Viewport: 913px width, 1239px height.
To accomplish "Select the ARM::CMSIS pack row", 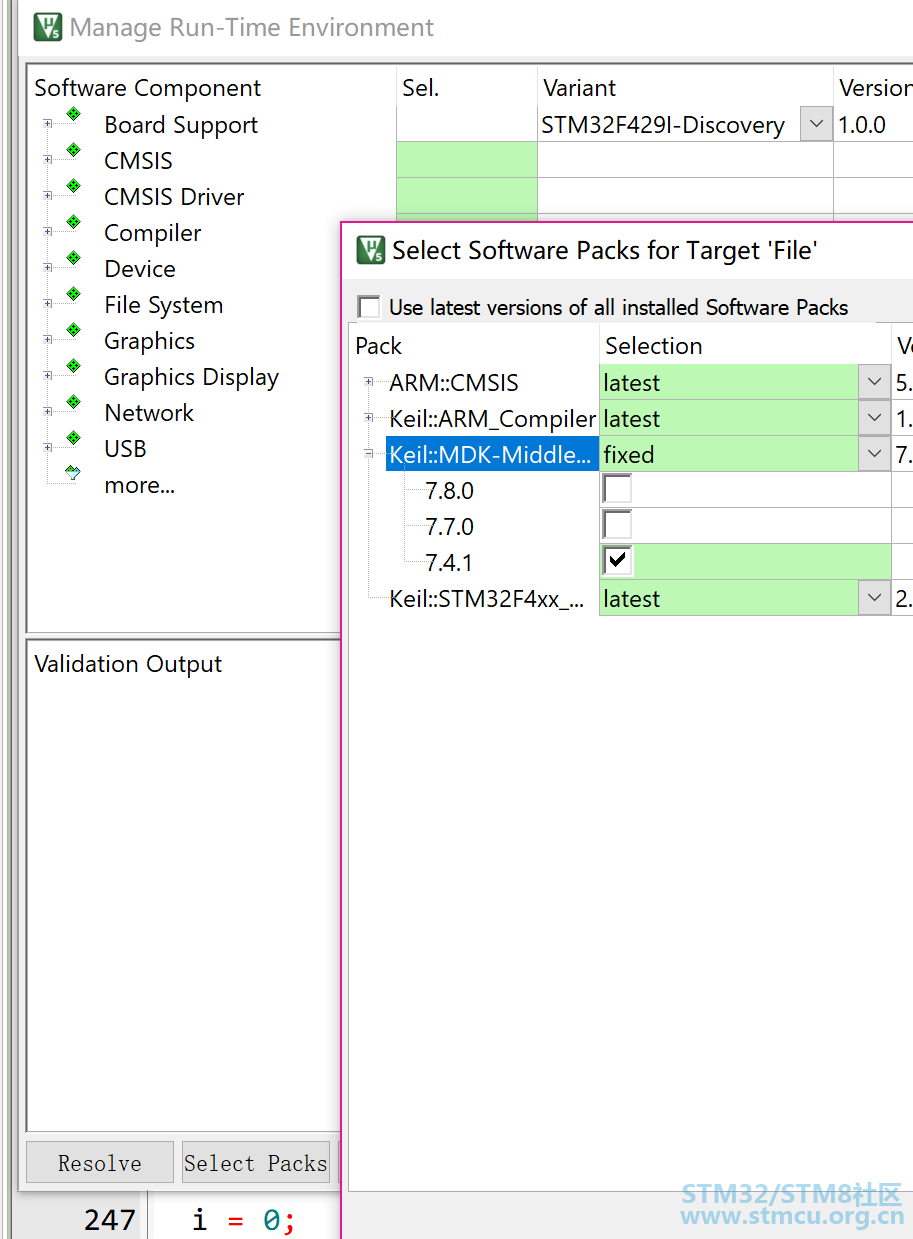I will pyautogui.click(x=454, y=383).
